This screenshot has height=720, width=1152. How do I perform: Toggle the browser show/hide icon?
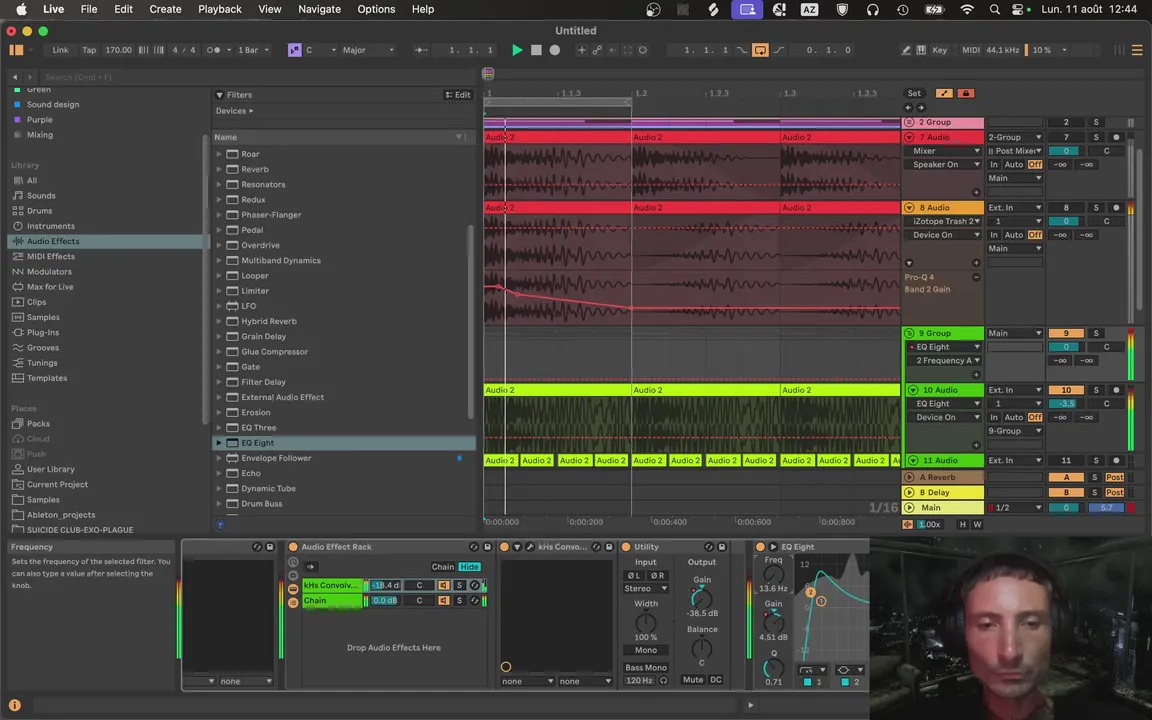tap(16, 50)
